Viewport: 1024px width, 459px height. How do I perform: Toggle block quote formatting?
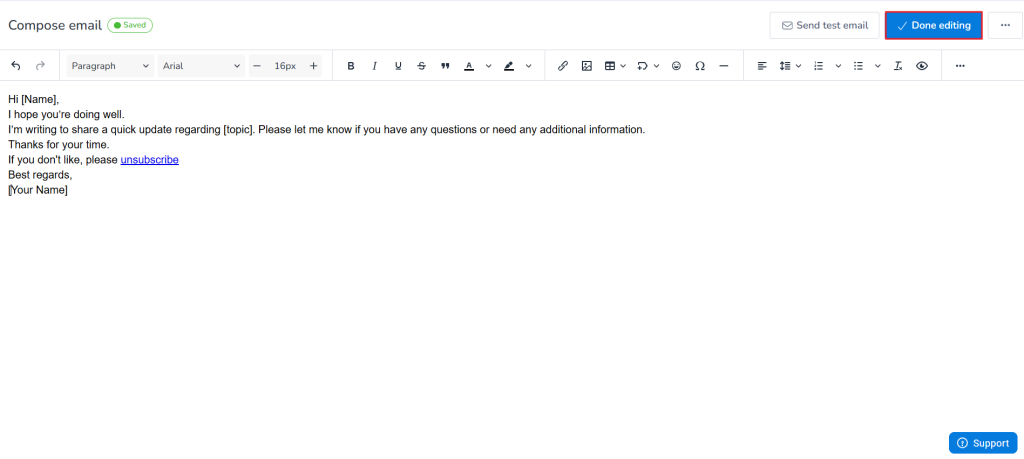pyautogui.click(x=445, y=66)
